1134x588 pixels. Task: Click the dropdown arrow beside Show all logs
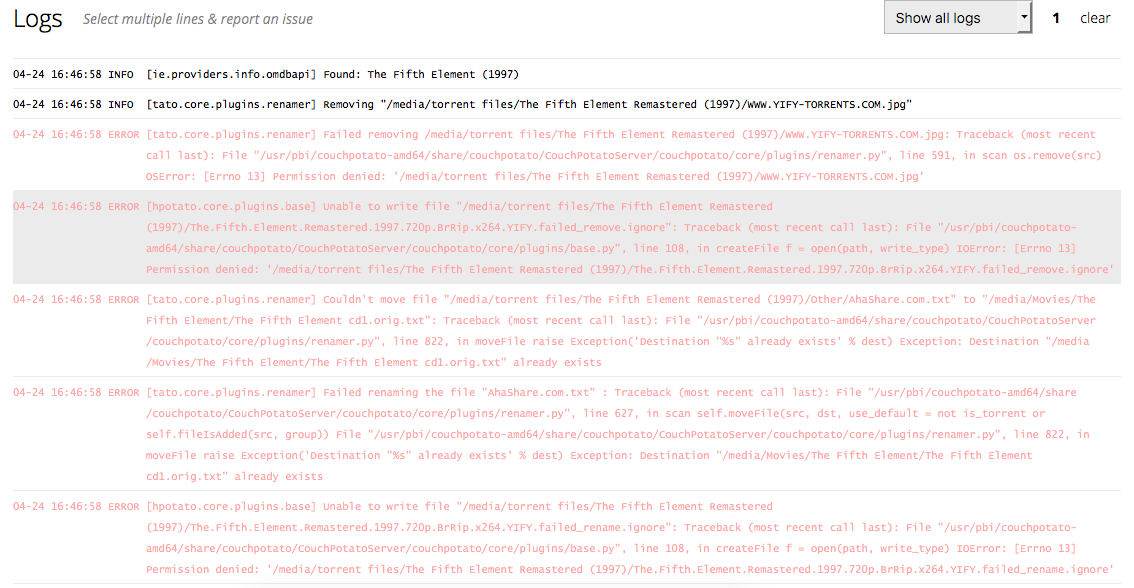click(x=1023, y=17)
